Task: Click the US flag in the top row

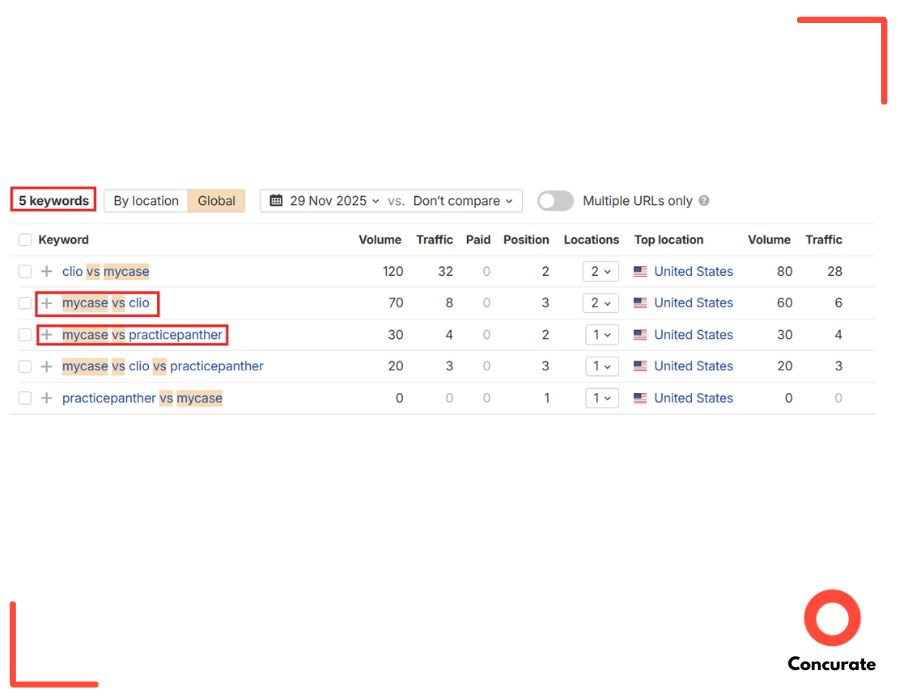Action: (640, 271)
